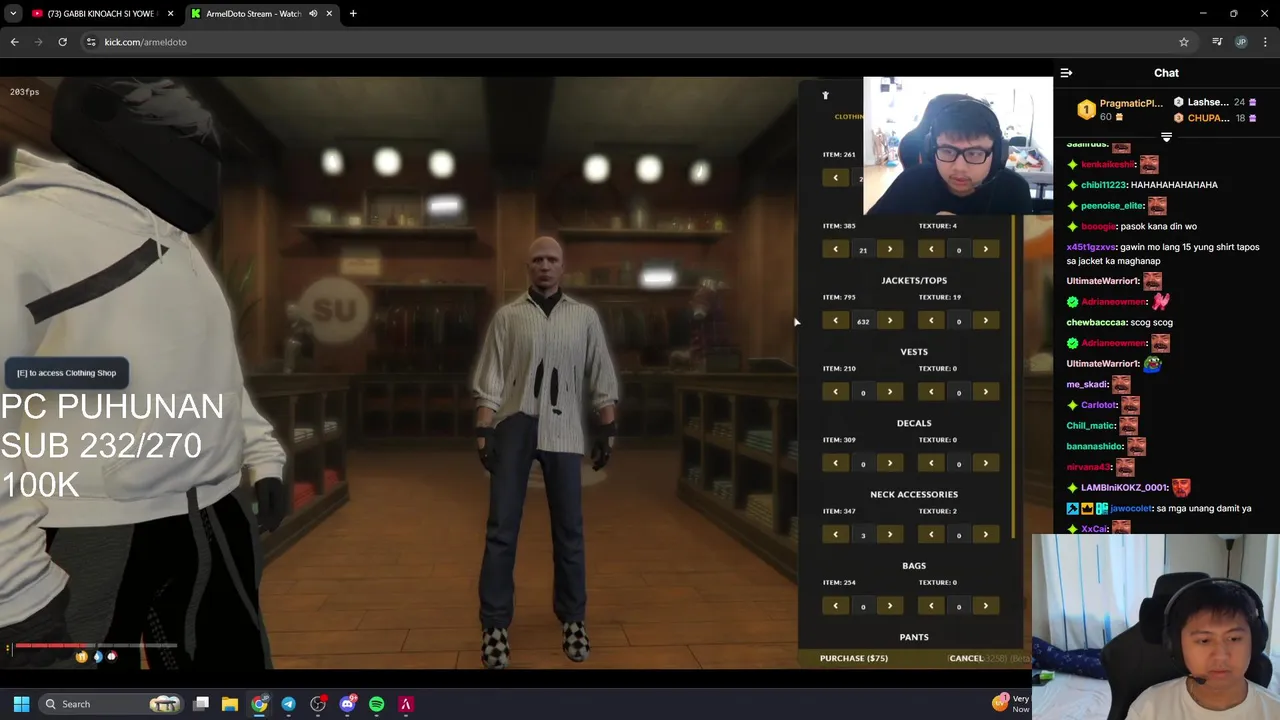
Task: Open Discord from taskbar
Action: tap(347, 704)
